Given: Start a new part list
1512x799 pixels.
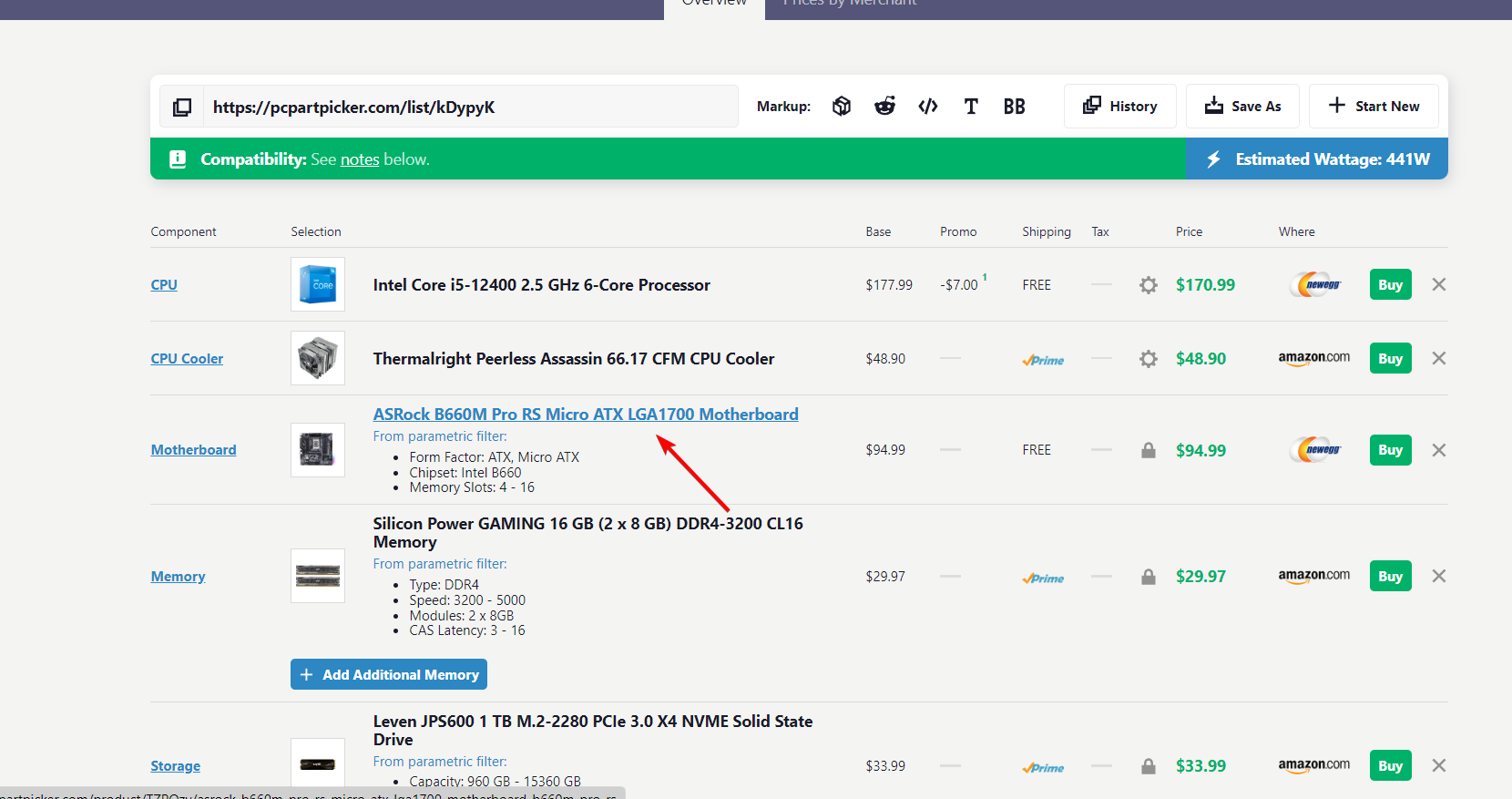Looking at the screenshot, I should click(x=1374, y=107).
